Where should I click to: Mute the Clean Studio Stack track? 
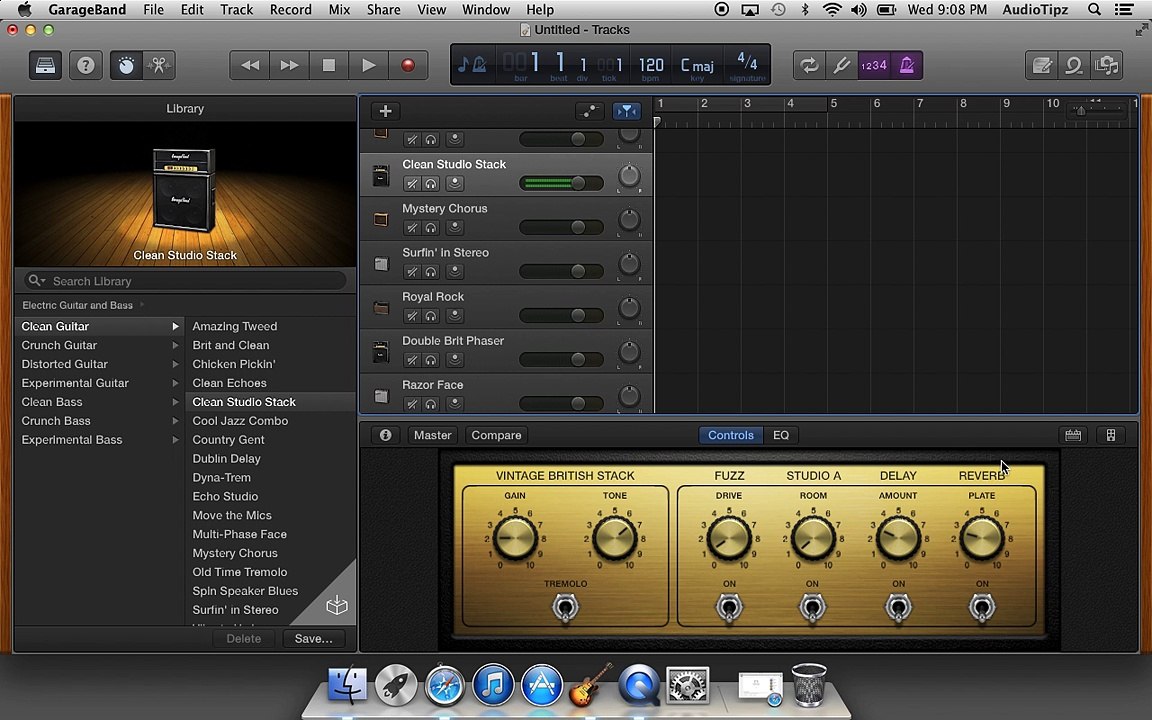(412, 184)
